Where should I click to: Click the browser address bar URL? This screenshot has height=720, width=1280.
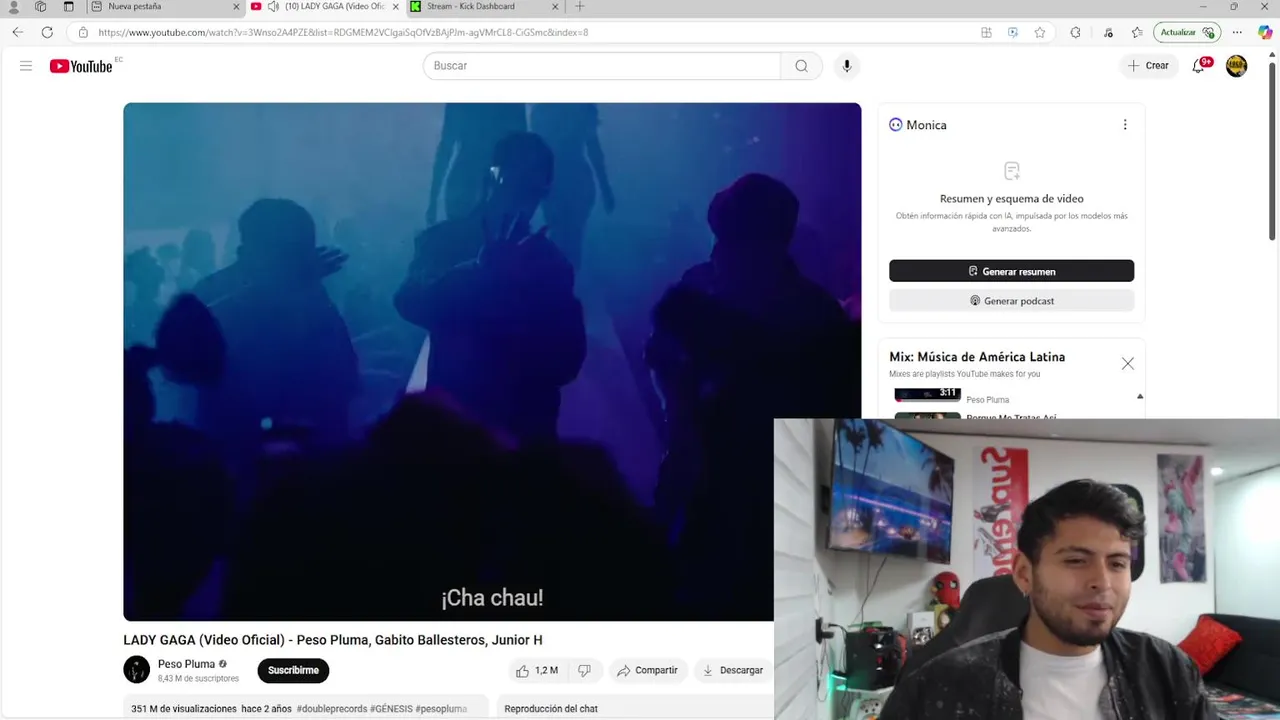pyautogui.click(x=343, y=32)
